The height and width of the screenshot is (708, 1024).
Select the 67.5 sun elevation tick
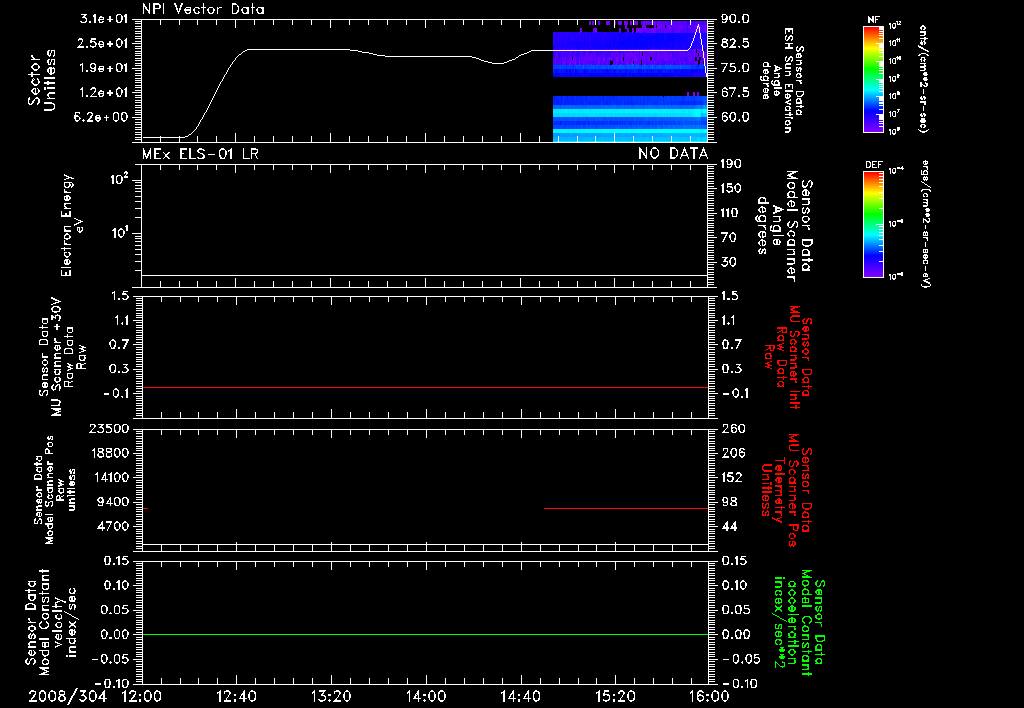coord(735,93)
